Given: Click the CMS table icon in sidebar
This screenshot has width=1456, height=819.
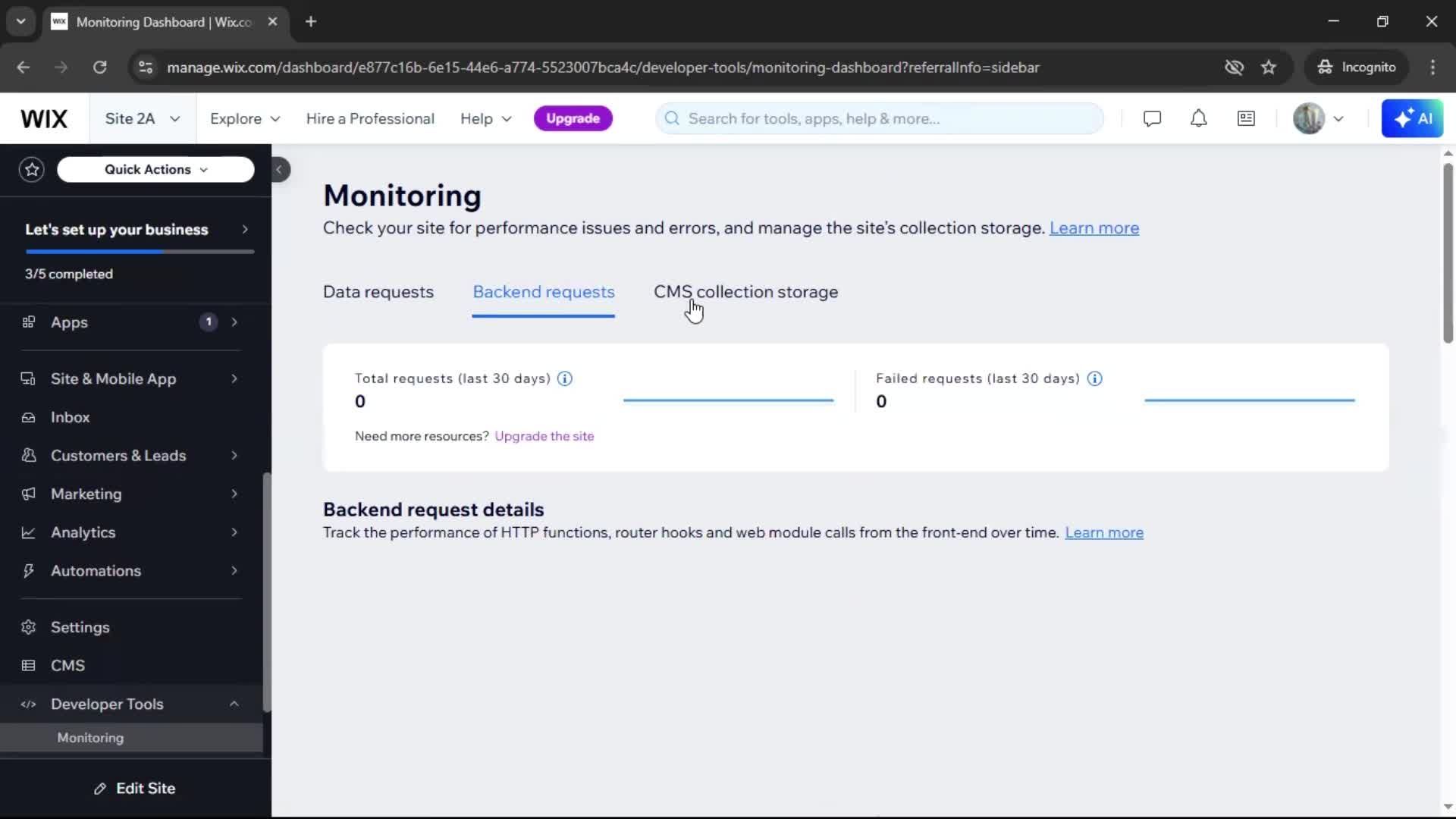Looking at the screenshot, I should click(29, 666).
